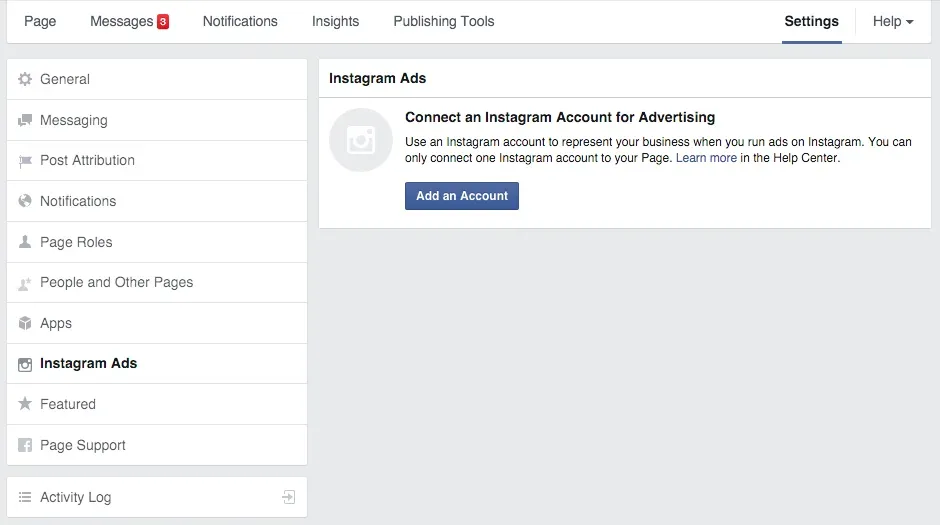940x525 pixels.
Task: Click the Featured star icon
Action: (25, 404)
